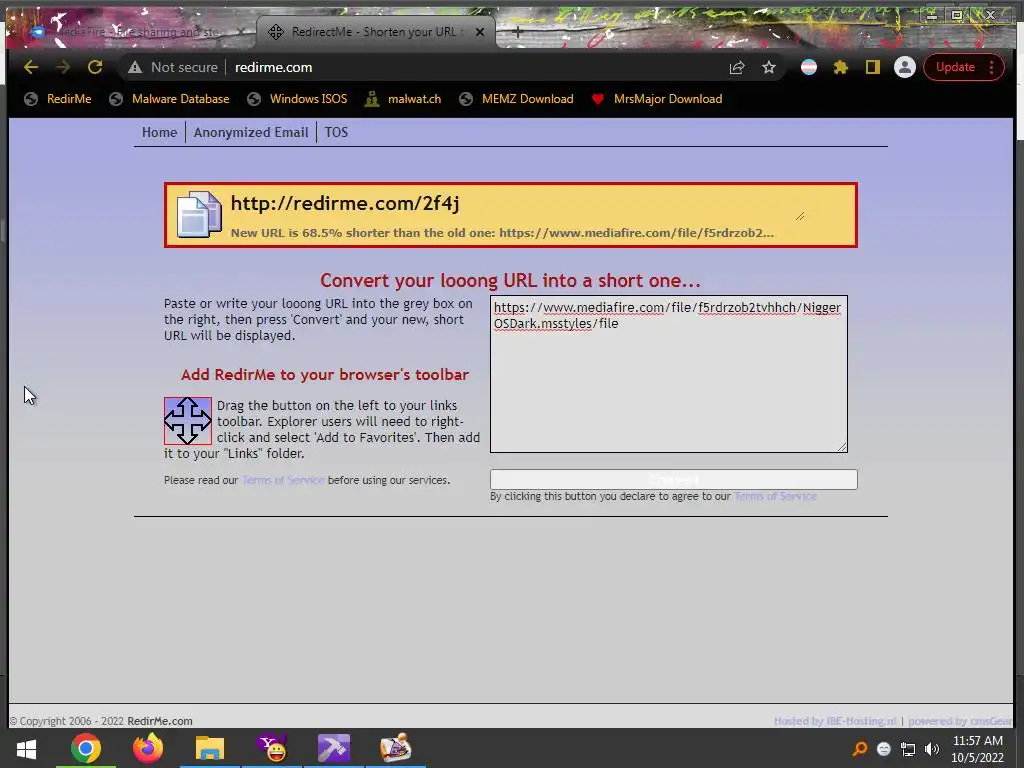This screenshot has width=1024, height=768.
Task: Open the MrsMajor Download bookmark
Action: tap(657, 99)
